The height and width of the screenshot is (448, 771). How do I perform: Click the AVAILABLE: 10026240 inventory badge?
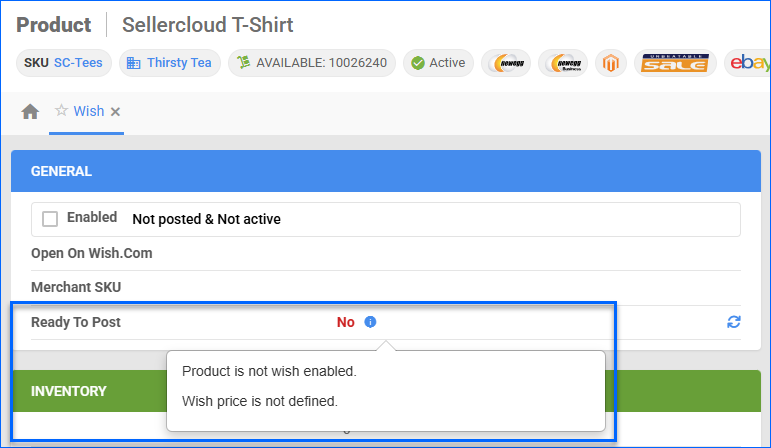[x=312, y=63]
